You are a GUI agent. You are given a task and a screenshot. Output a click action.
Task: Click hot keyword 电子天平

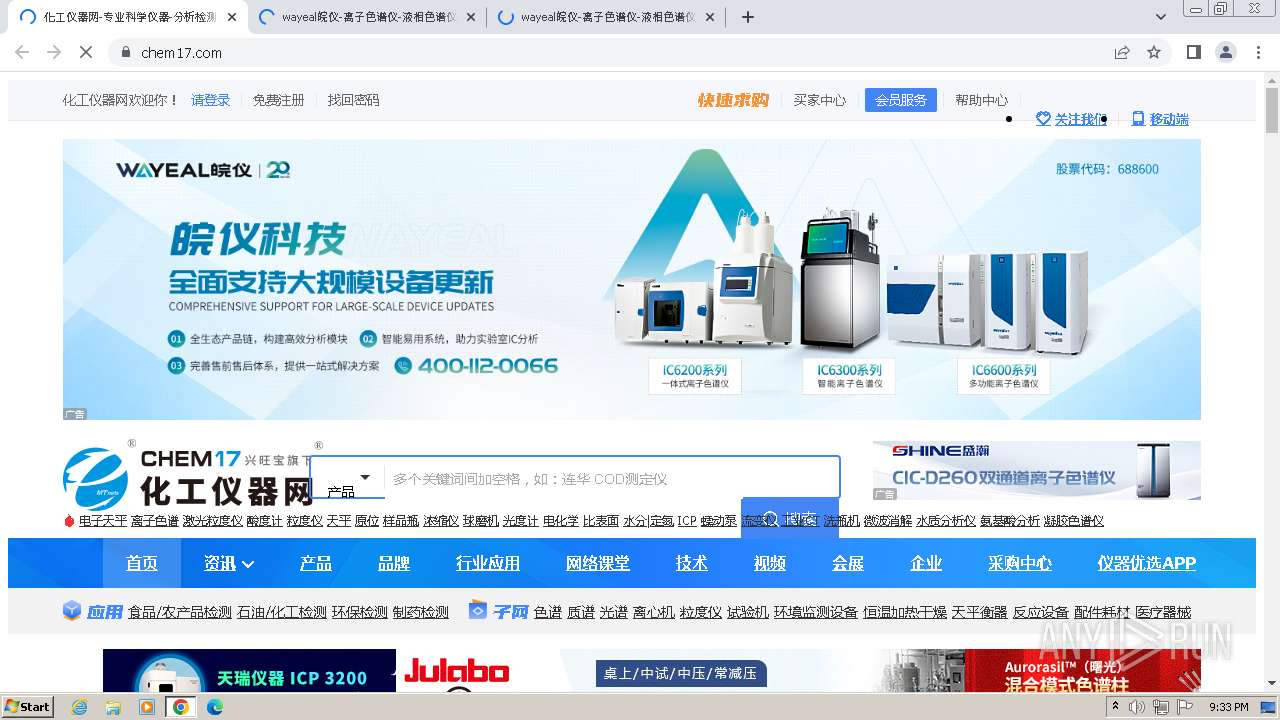[x=103, y=521]
